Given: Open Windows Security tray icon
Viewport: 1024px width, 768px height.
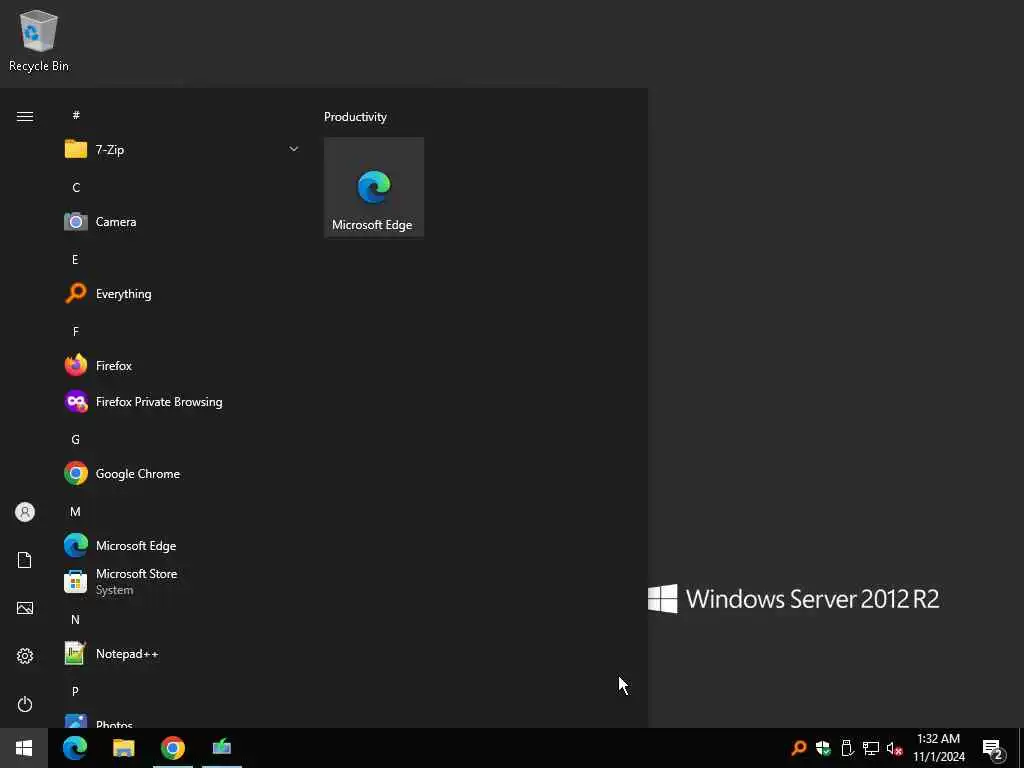Looking at the screenshot, I should [823, 748].
